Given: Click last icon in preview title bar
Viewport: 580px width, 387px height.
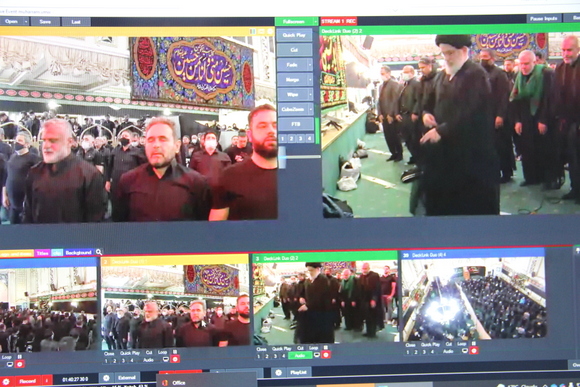Looking at the screenshot, I should click(270, 32).
